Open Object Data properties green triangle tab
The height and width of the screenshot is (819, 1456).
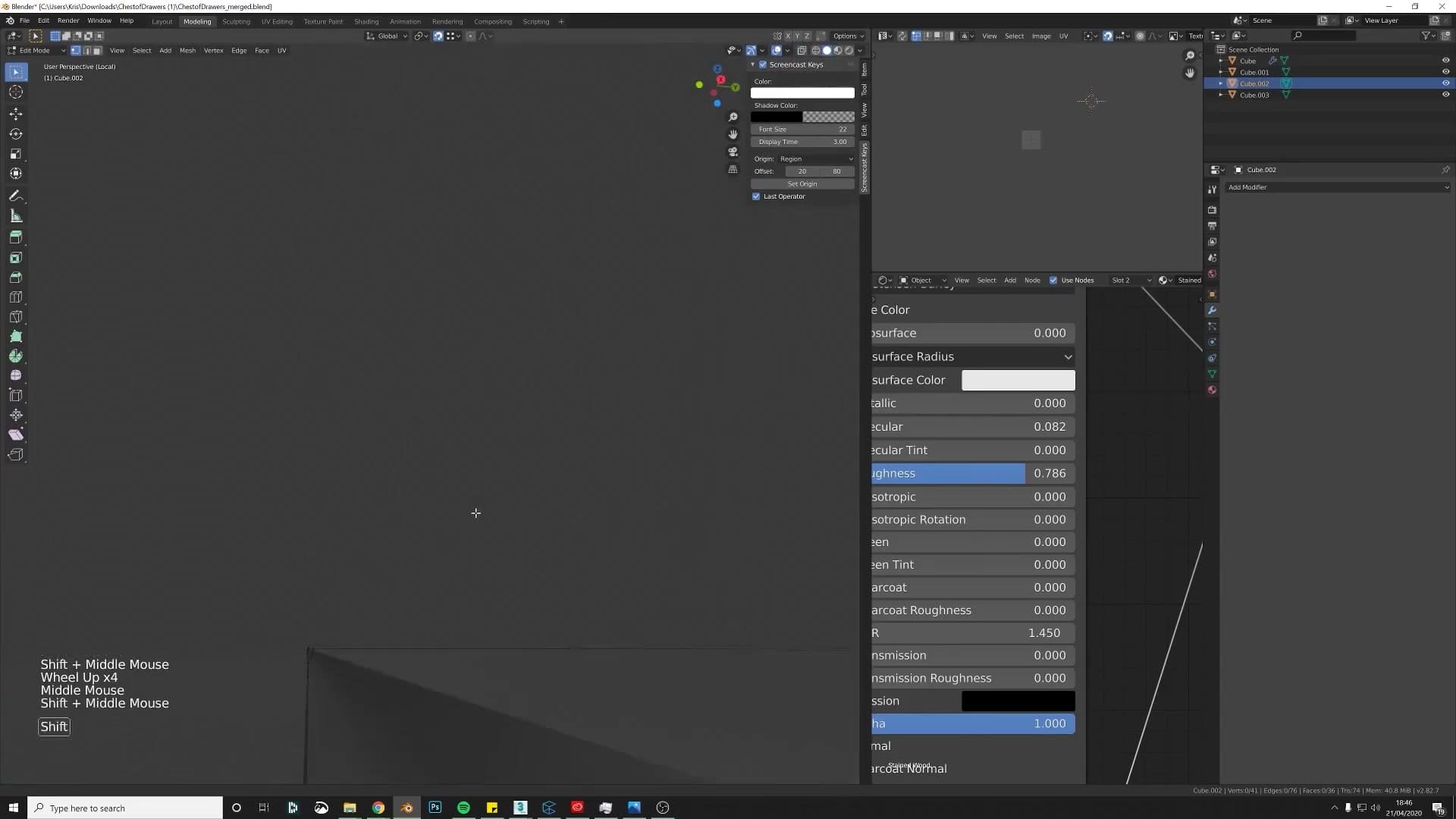click(x=1212, y=374)
